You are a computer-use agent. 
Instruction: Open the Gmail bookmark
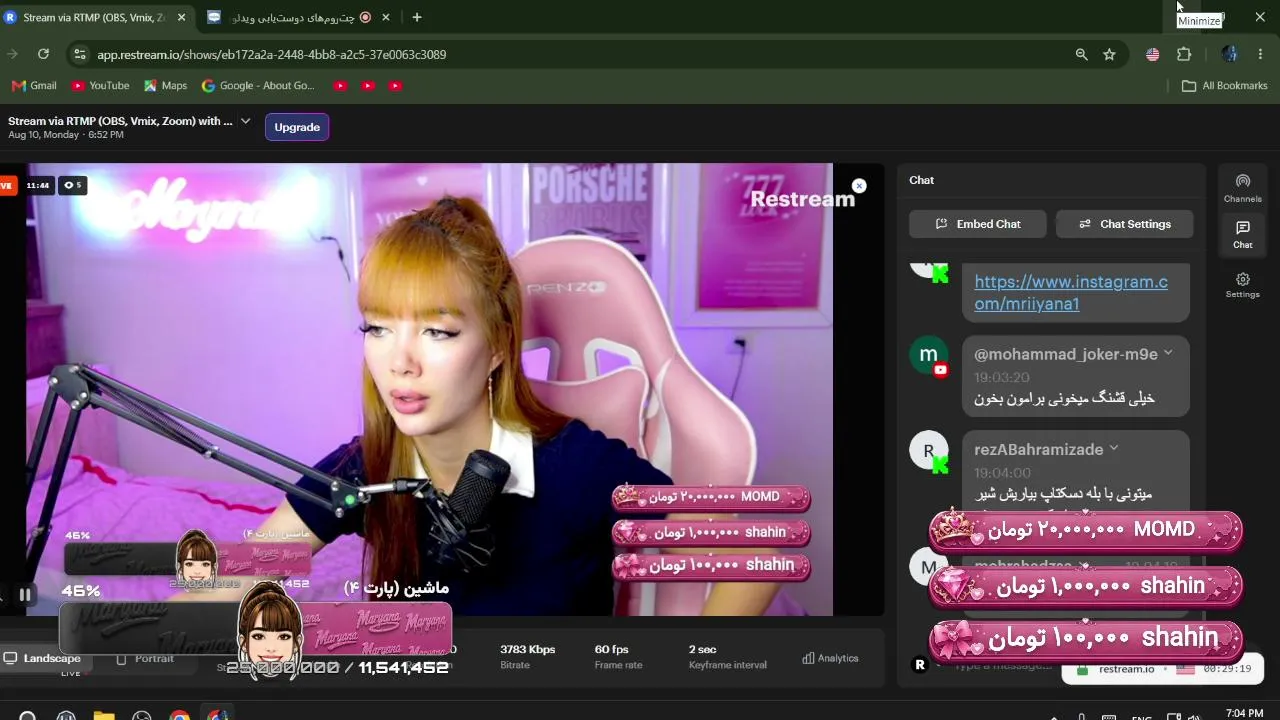click(34, 86)
